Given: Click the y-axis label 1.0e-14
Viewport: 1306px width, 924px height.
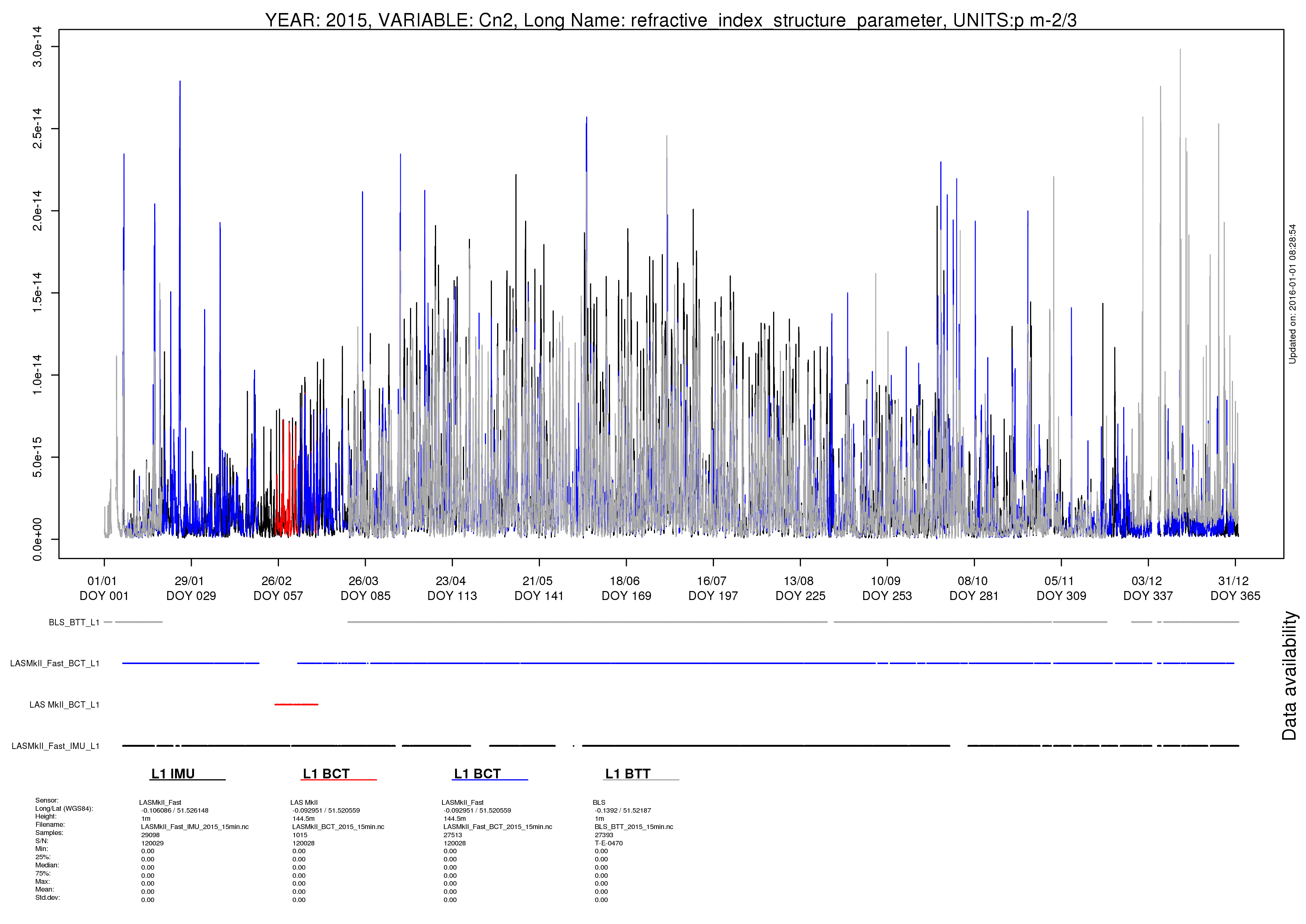Looking at the screenshot, I should click(x=37, y=374).
